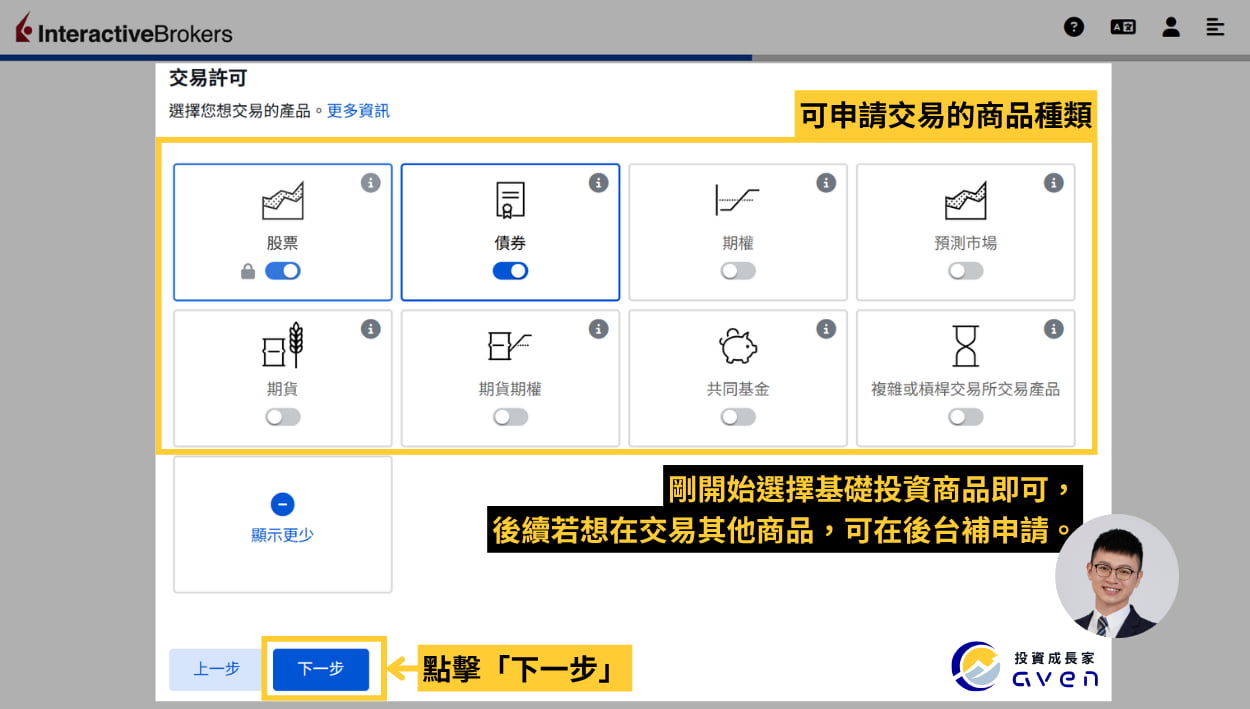Enable the 期權 trading permission switch
Screen dimensions: 1250x709
click(x=738, y=271)
